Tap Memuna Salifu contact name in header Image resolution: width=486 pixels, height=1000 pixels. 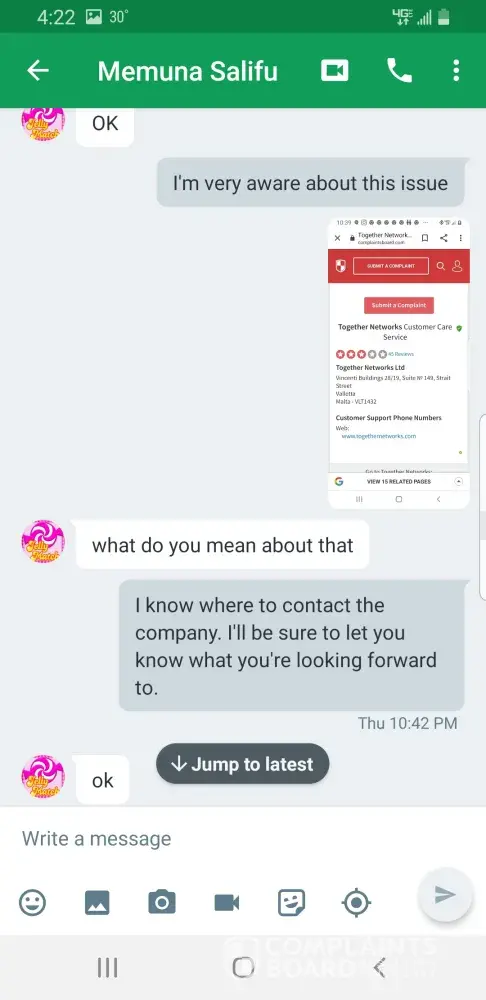coord(188,71)
